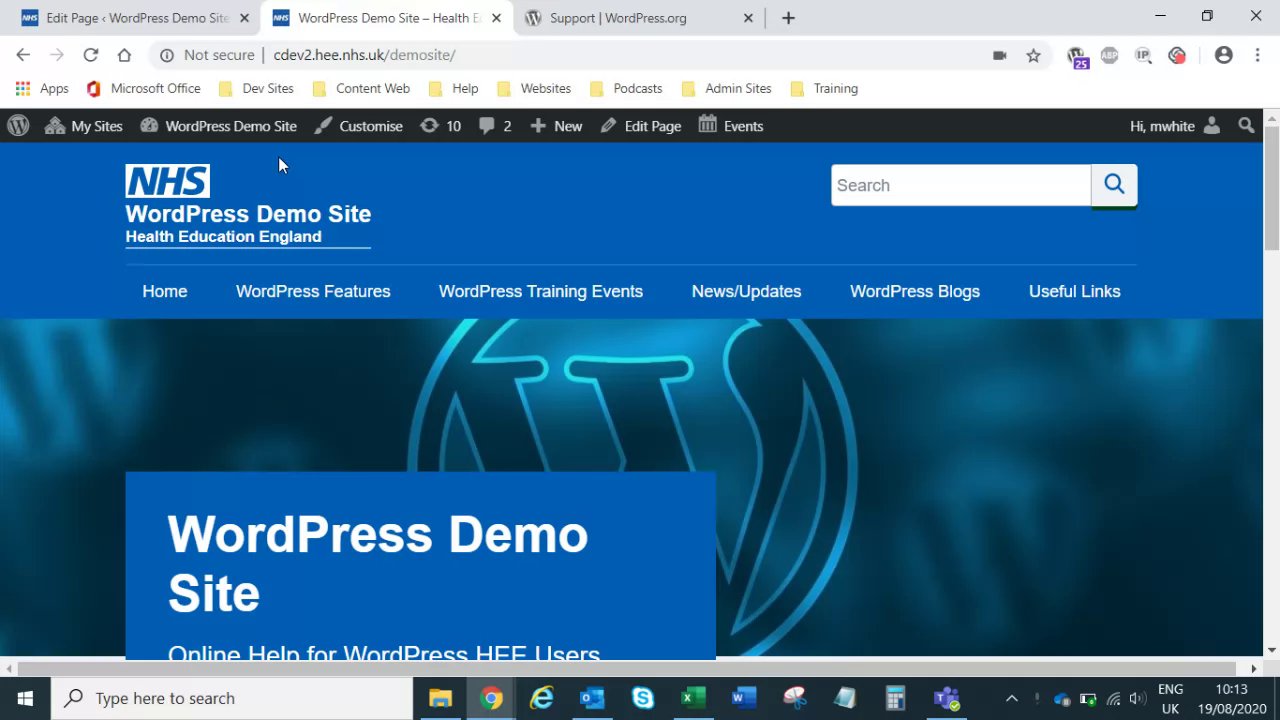Viewport: 1280px width, 720px height.
Task: Click the NHS logo
Action: (x=167, y=181)
